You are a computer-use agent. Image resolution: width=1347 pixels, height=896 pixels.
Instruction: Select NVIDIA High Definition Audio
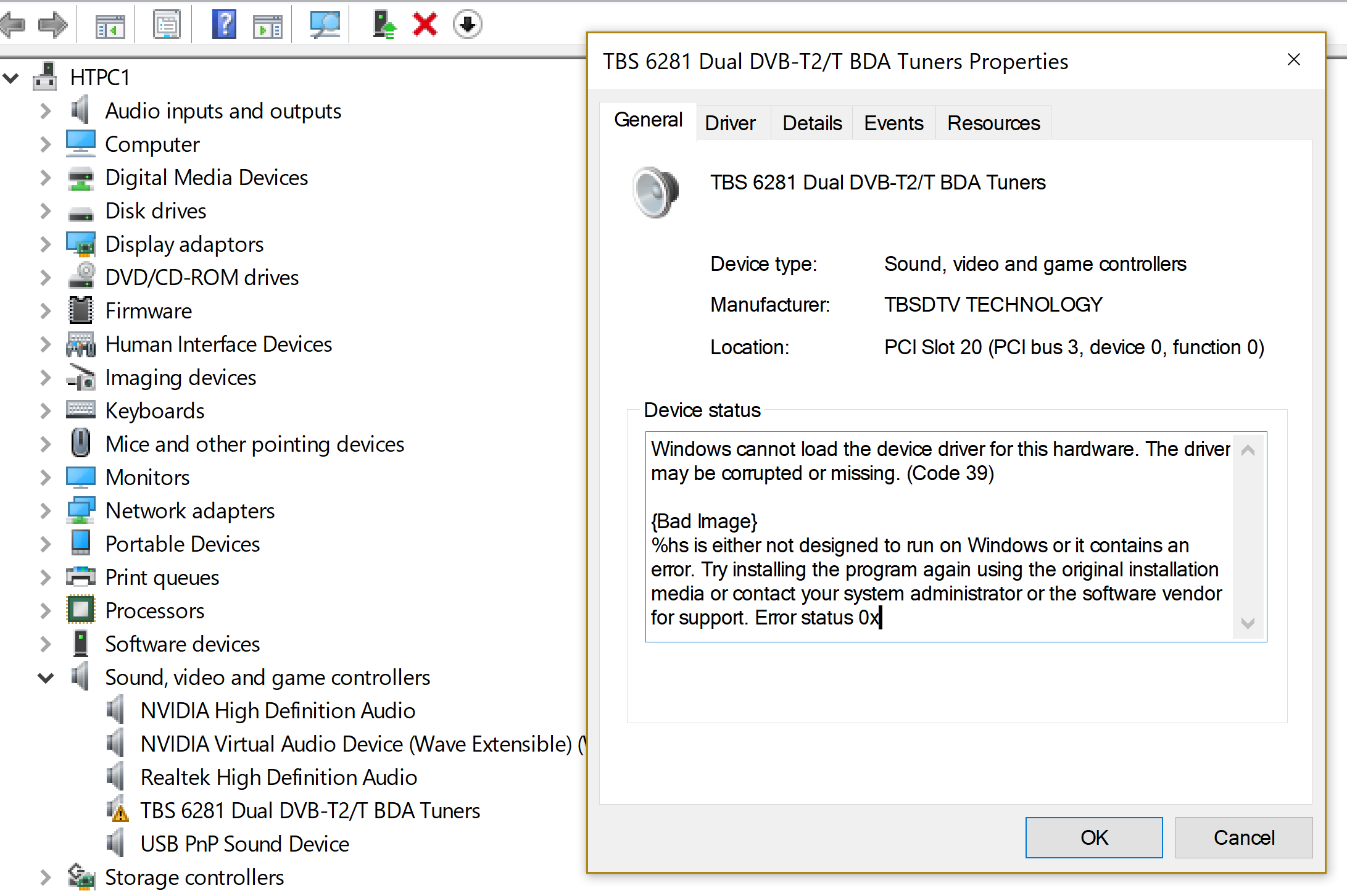(x=278, y=711)
